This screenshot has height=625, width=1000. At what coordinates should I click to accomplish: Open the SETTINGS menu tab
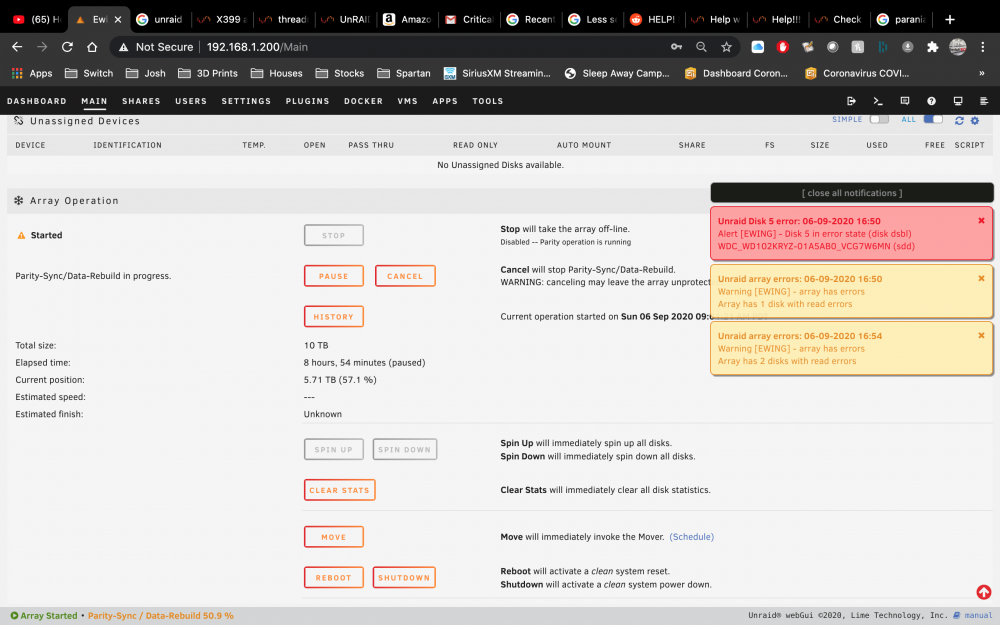[x=246, y=101]
